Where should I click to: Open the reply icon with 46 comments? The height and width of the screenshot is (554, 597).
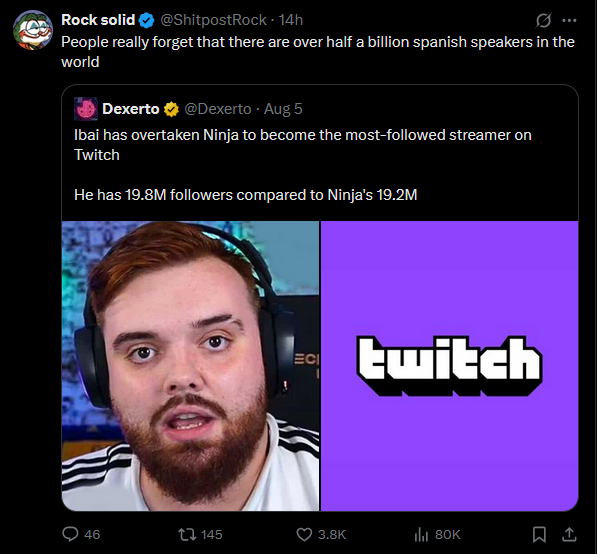click(70, 534)
